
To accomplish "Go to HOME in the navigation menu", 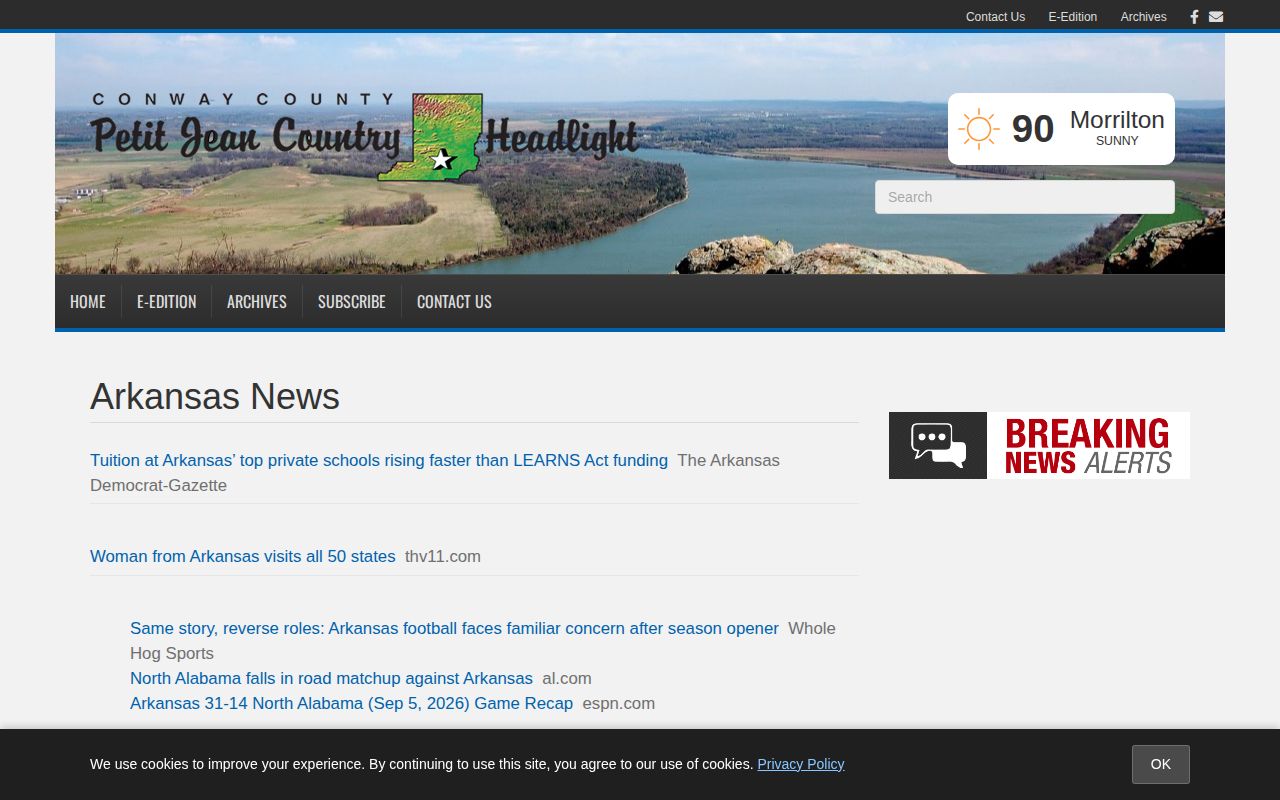I will click(88, 301).
